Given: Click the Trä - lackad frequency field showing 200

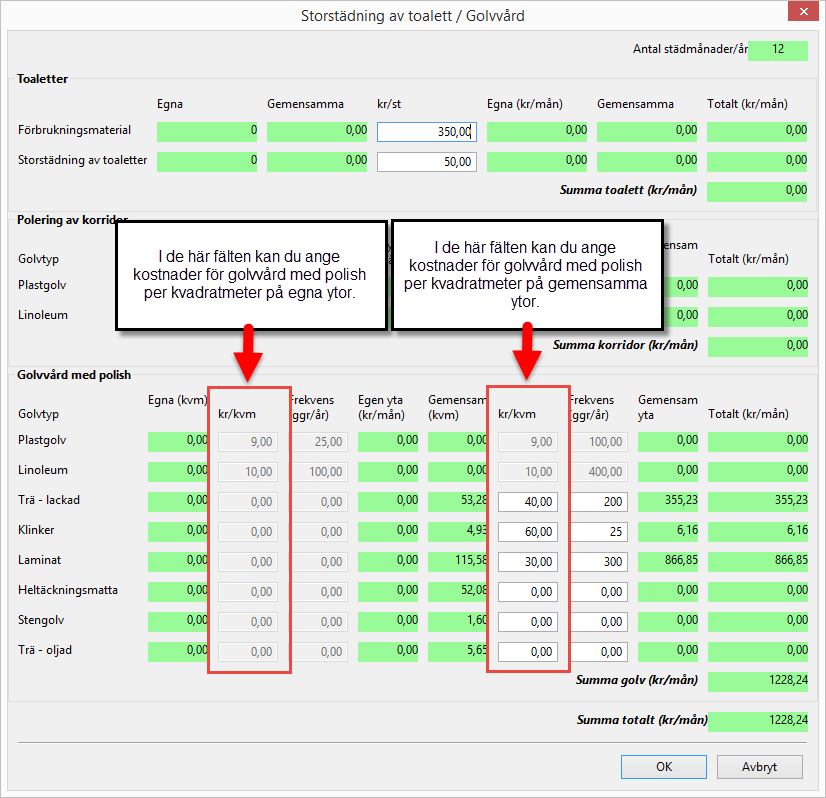Looking at the screenshot, I should [598, 501].
